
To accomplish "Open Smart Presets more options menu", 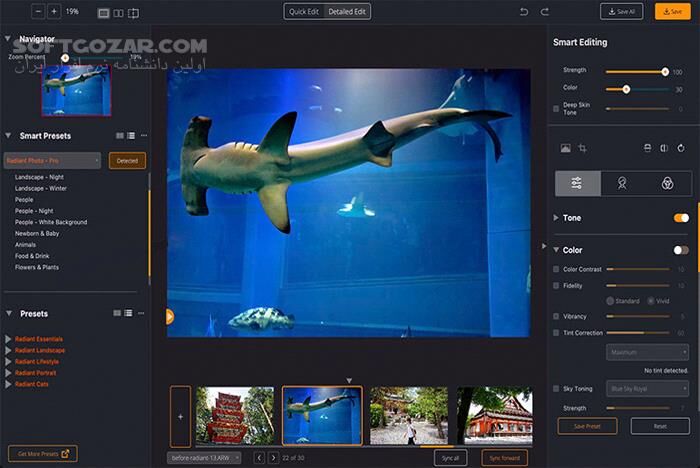I will (144, 135).
